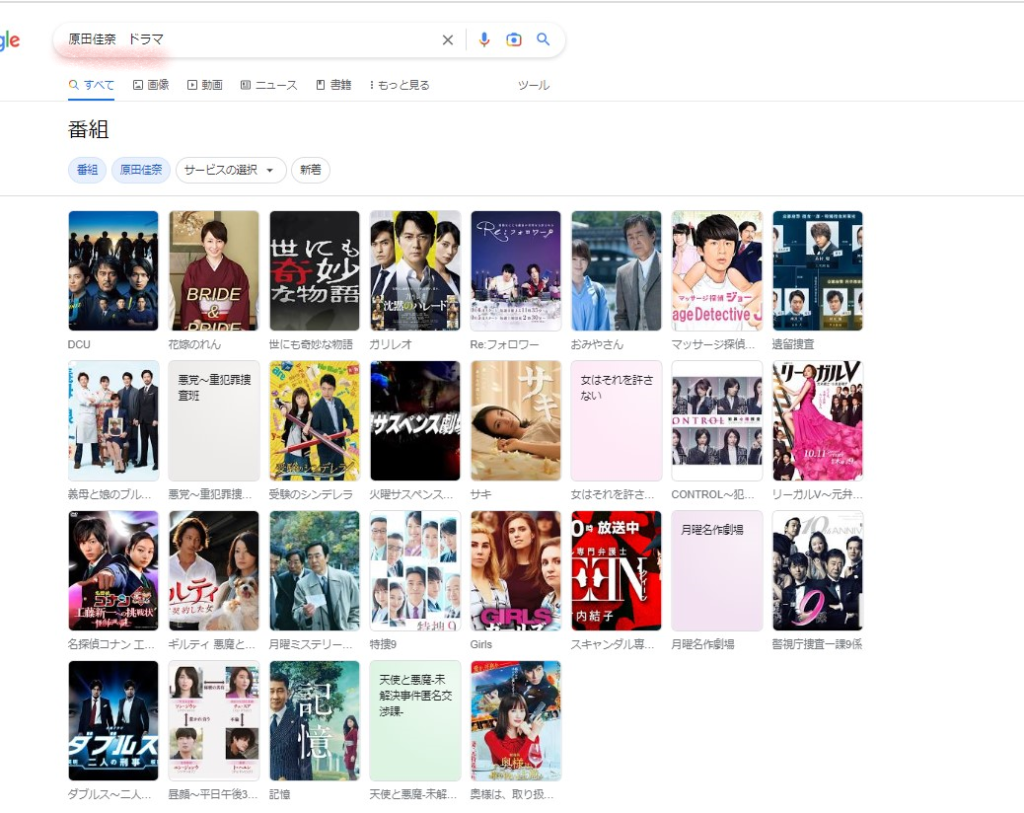Open the Girls poster

tap(516, 571)
